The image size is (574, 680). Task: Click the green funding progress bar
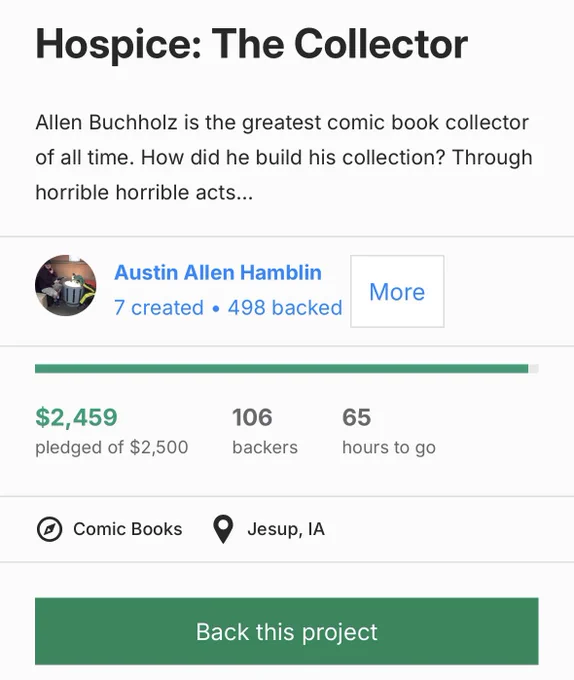[x=281, y=369]
